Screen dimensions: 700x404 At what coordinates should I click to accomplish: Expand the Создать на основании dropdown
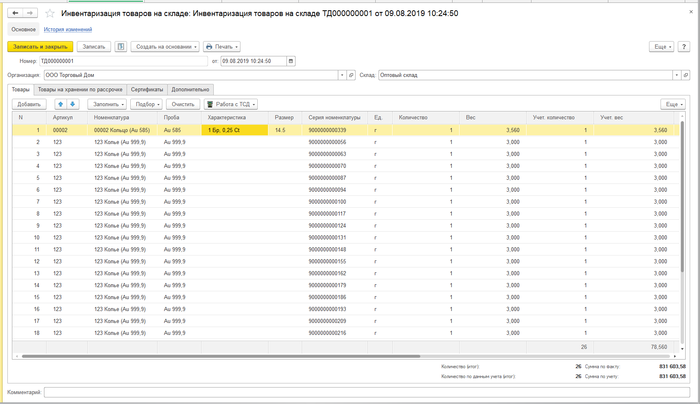163,47
